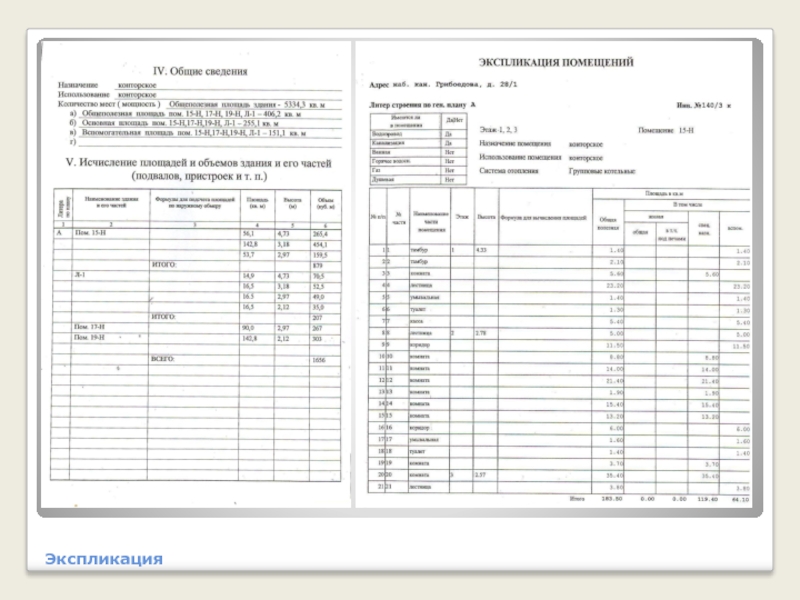
Task: Click the 'Система отопления' label
Action: [x=509, y=171]
